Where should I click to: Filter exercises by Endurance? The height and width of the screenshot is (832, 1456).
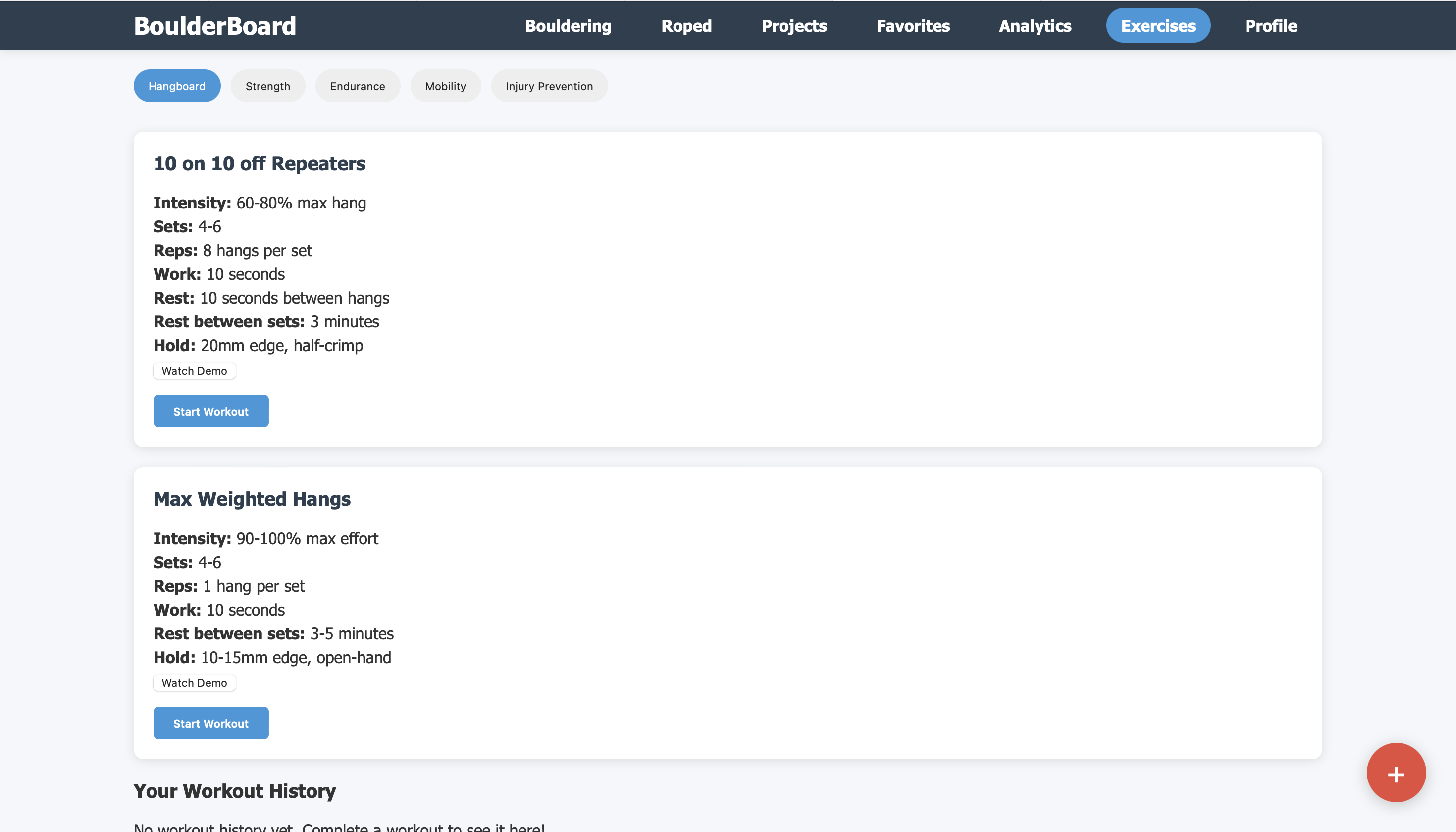[357, 86]
